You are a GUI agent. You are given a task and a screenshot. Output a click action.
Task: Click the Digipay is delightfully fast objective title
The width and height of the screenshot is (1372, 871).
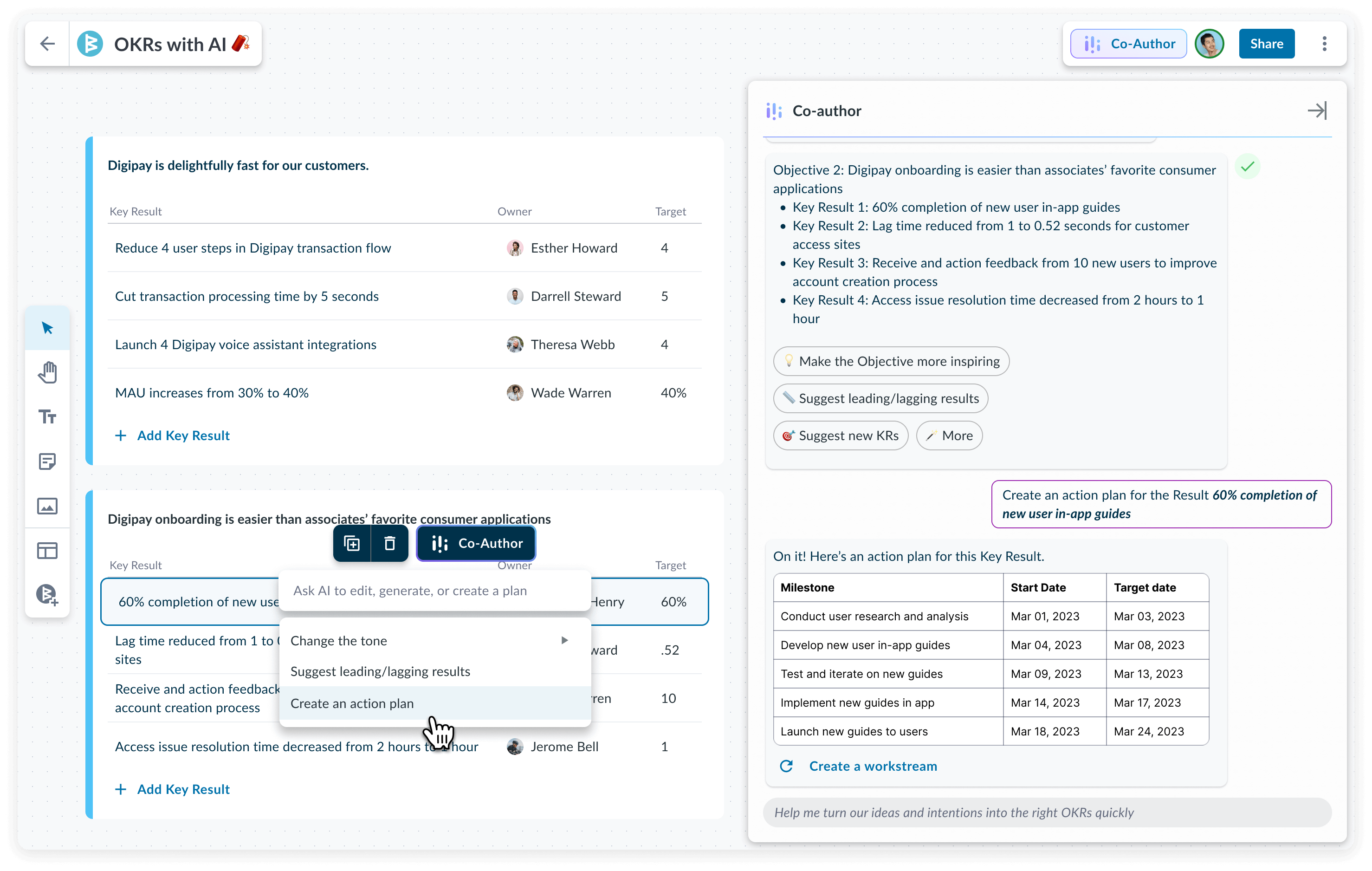pos(238,165)
